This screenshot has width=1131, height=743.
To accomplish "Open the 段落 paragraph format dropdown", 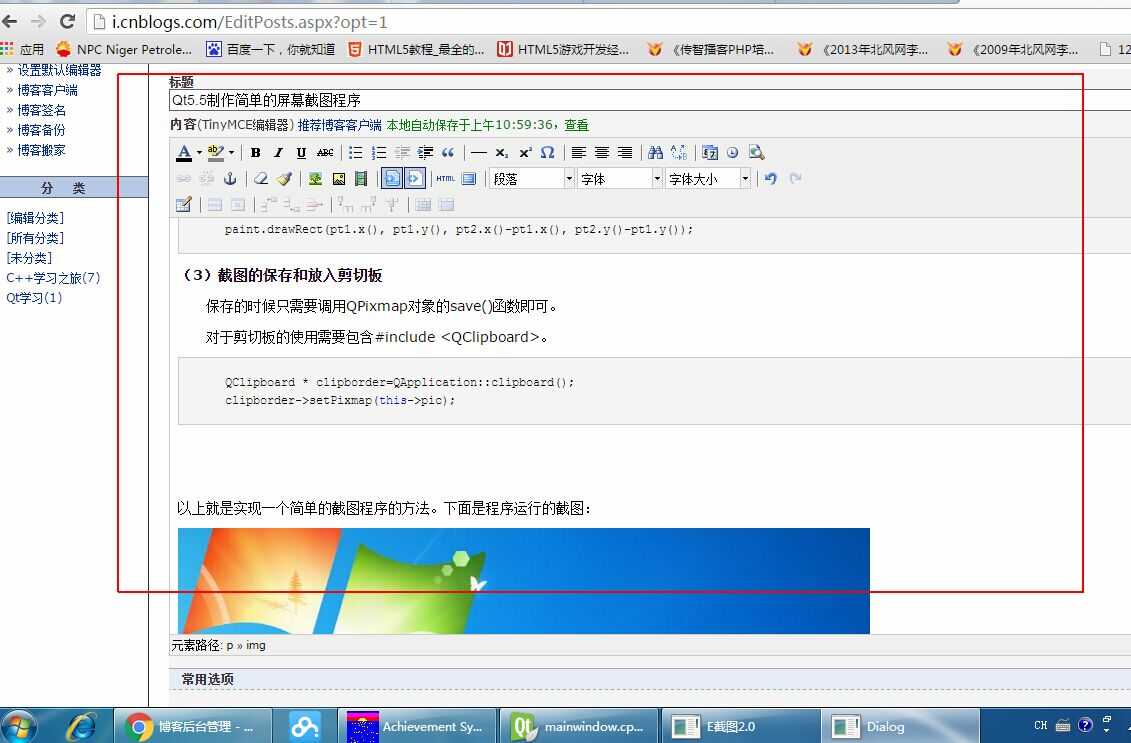I will coord(532,178).
